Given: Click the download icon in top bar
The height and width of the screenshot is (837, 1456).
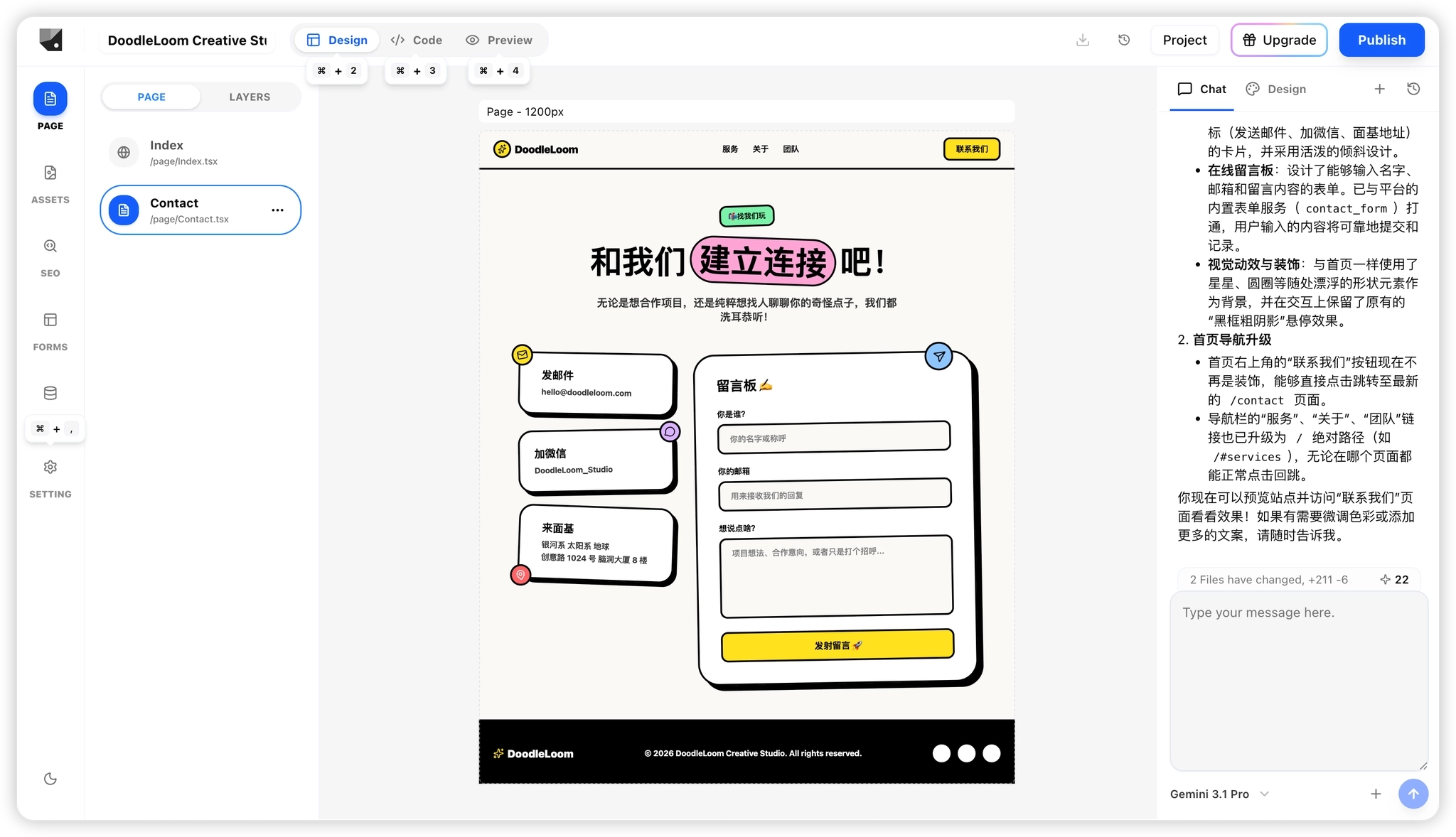Looking at the screenshot, I should pyautogui.click(x=1082, y=40).
